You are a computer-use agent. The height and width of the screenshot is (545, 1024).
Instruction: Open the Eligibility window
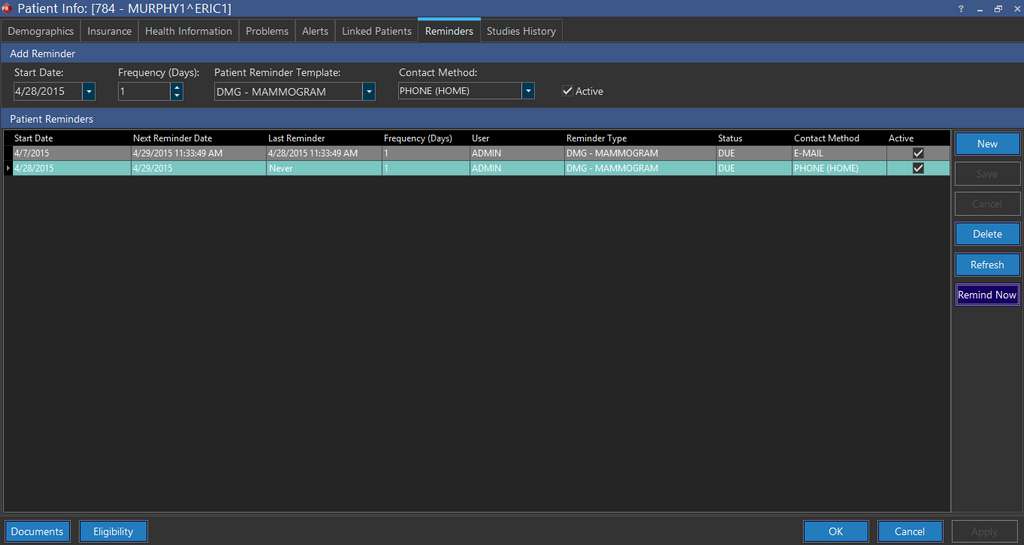[113, 532]
